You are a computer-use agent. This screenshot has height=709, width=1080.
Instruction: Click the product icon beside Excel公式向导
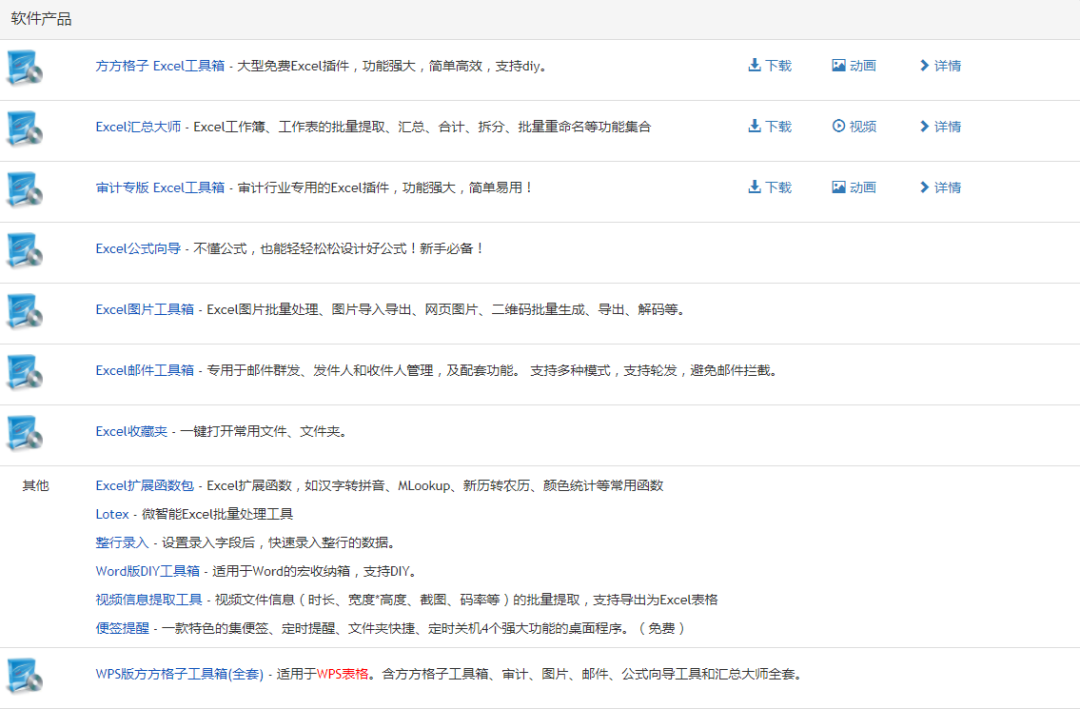pyautogui.click(x=24, y=250)
